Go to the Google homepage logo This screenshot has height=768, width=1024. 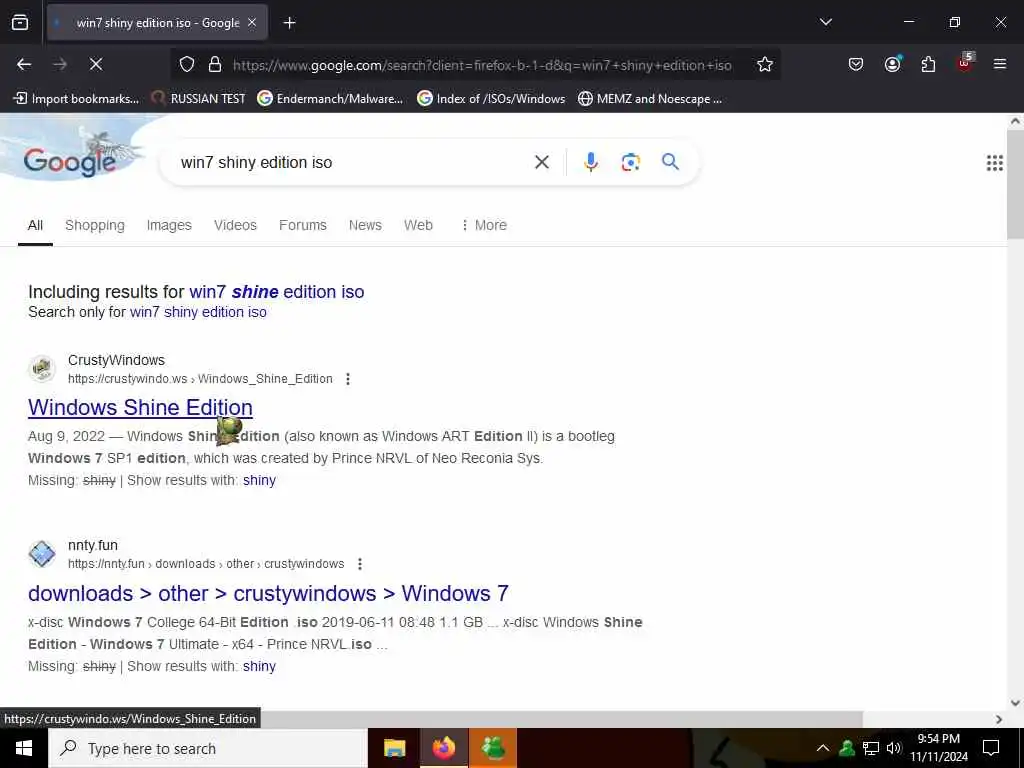tap(70, 161)
